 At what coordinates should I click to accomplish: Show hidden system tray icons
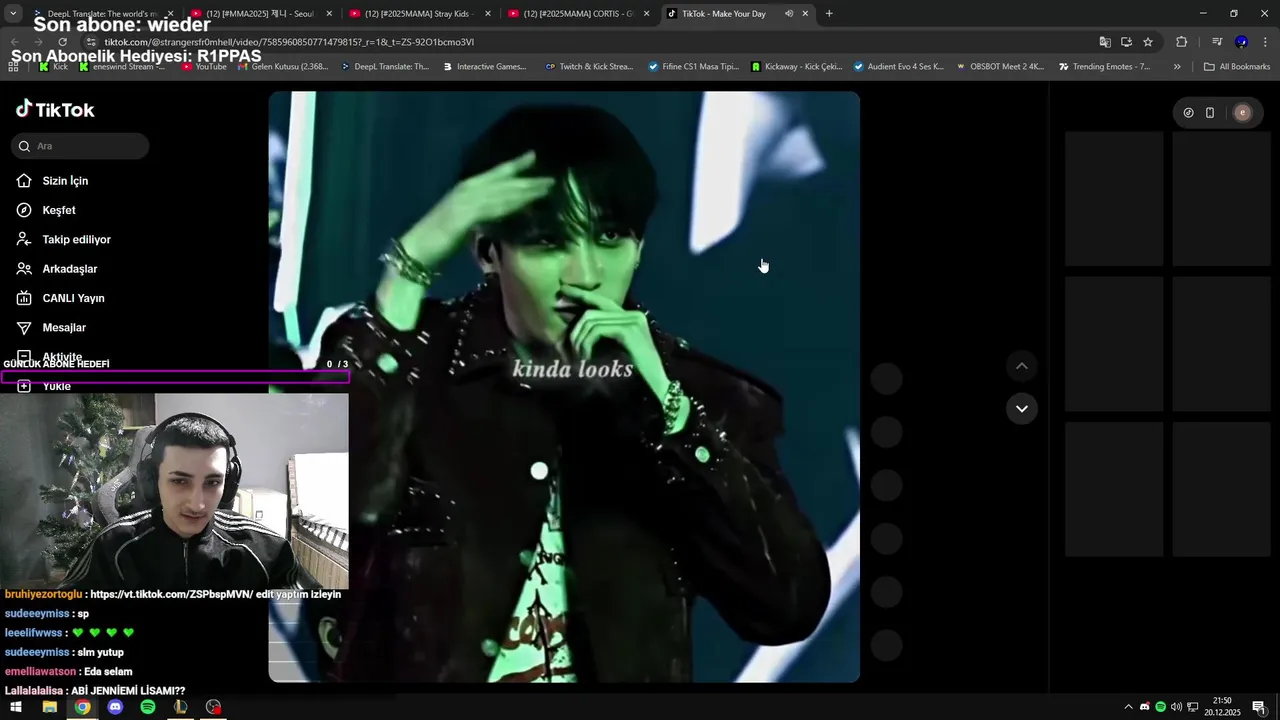point(1129,707)
